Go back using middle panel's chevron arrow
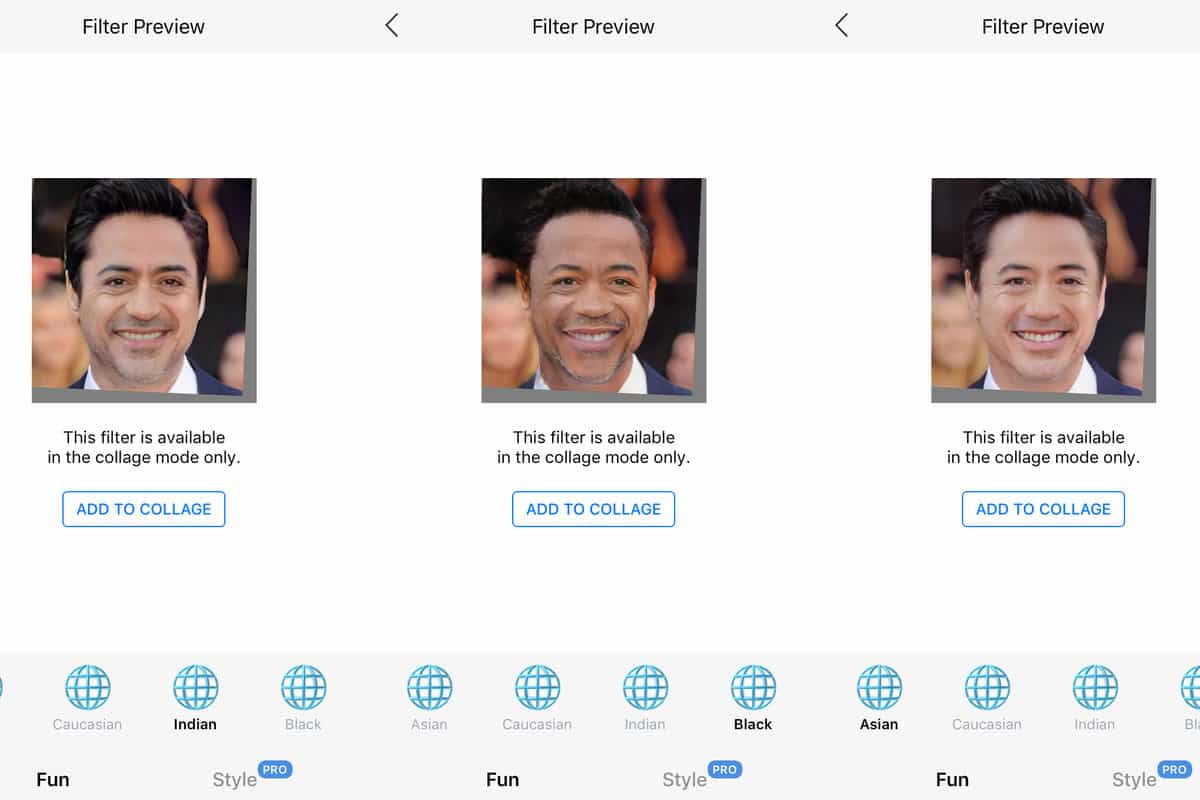The image size is (1200, 800). 392,26
